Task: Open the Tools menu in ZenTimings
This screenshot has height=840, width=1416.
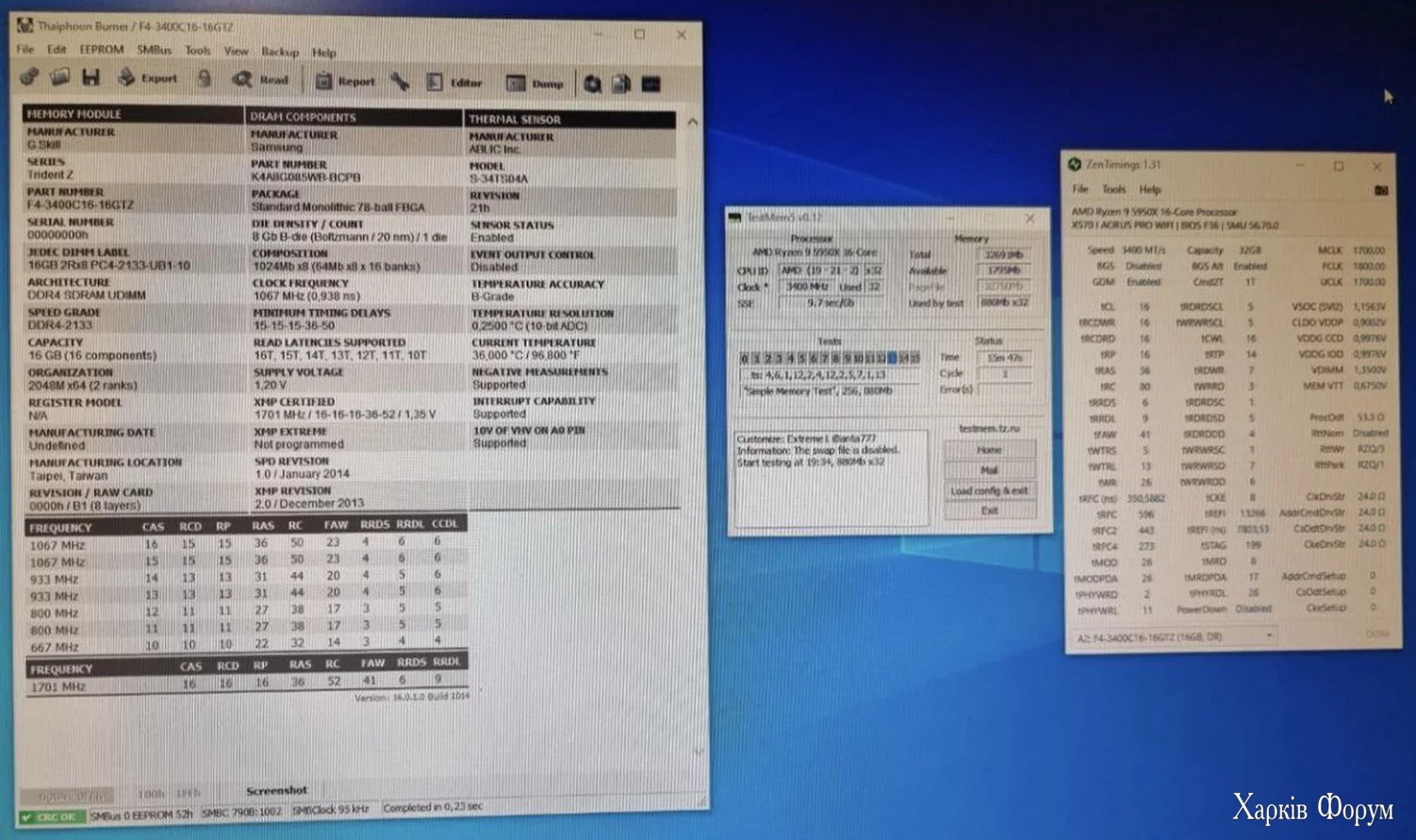Action: [1113, 189]
